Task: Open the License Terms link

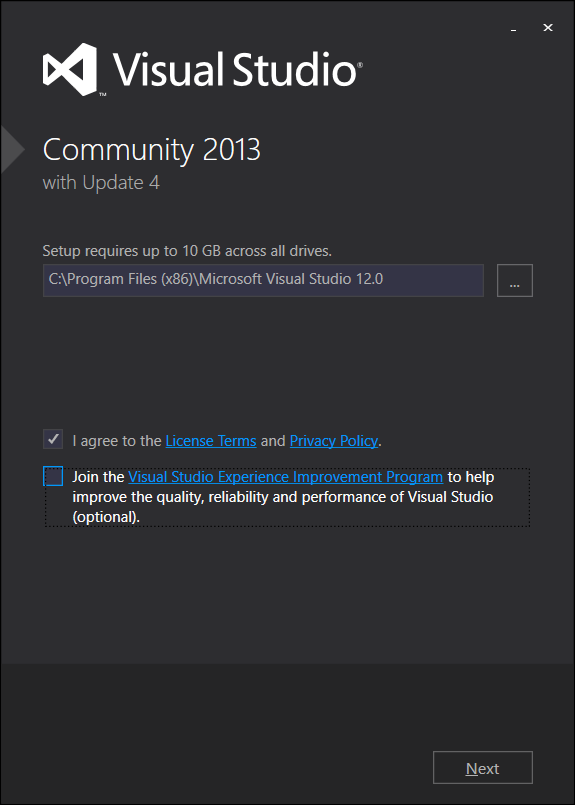Action: click(x=211, y=441)
